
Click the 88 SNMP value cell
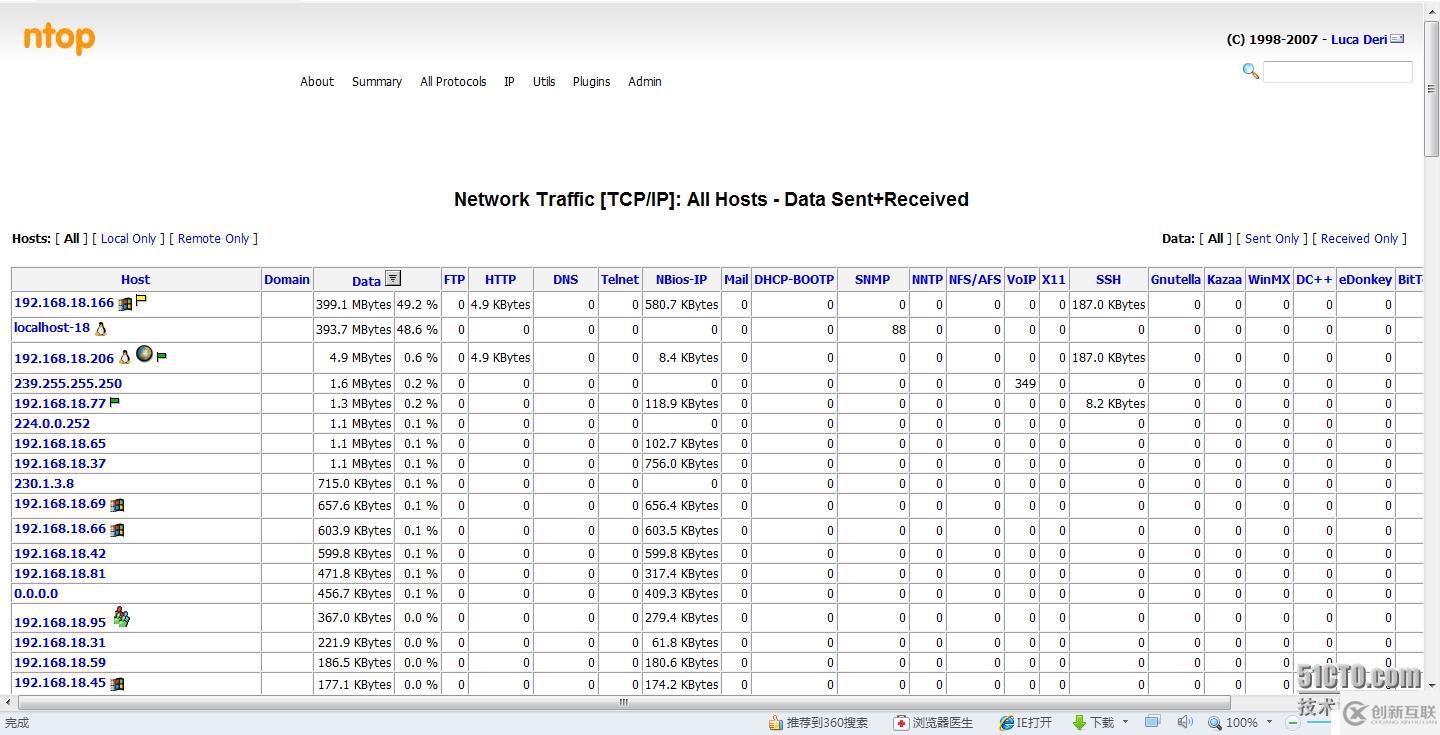pos(873,330)
